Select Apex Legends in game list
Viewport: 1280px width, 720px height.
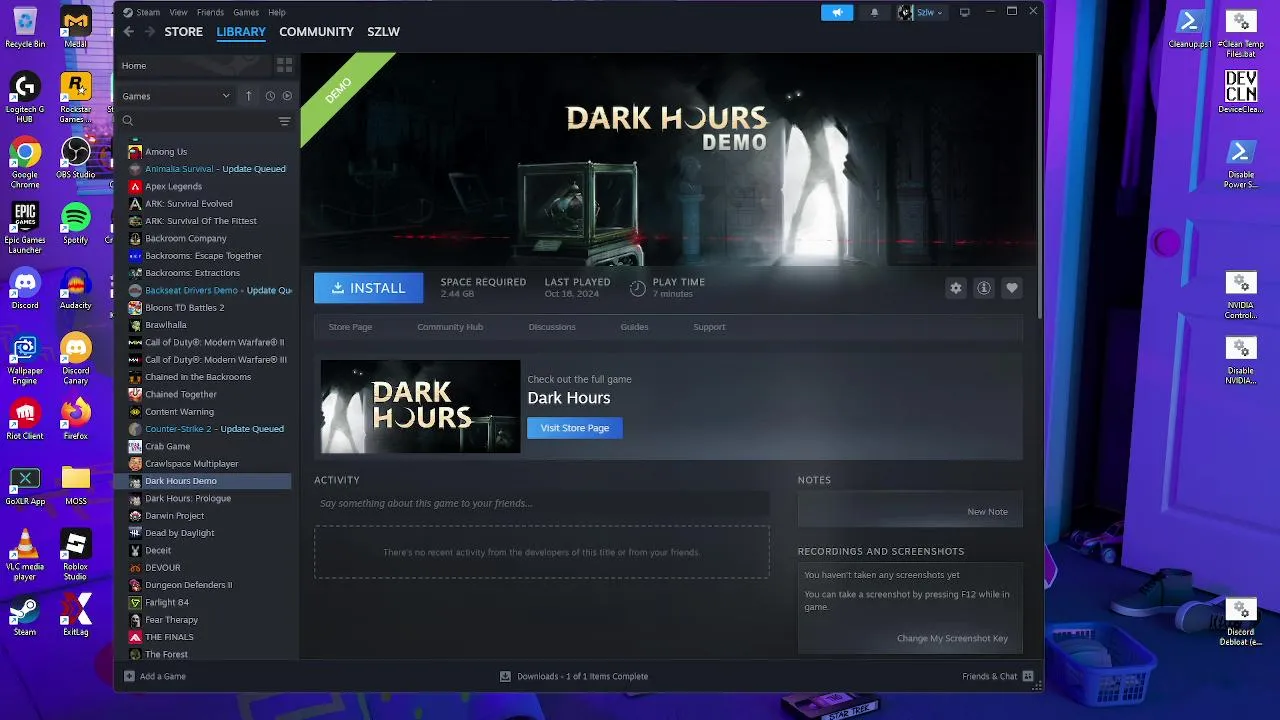173,186
